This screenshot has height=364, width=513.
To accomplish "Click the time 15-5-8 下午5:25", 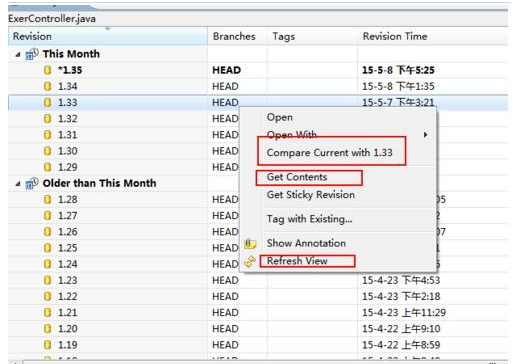I will (x=398, y=70).
